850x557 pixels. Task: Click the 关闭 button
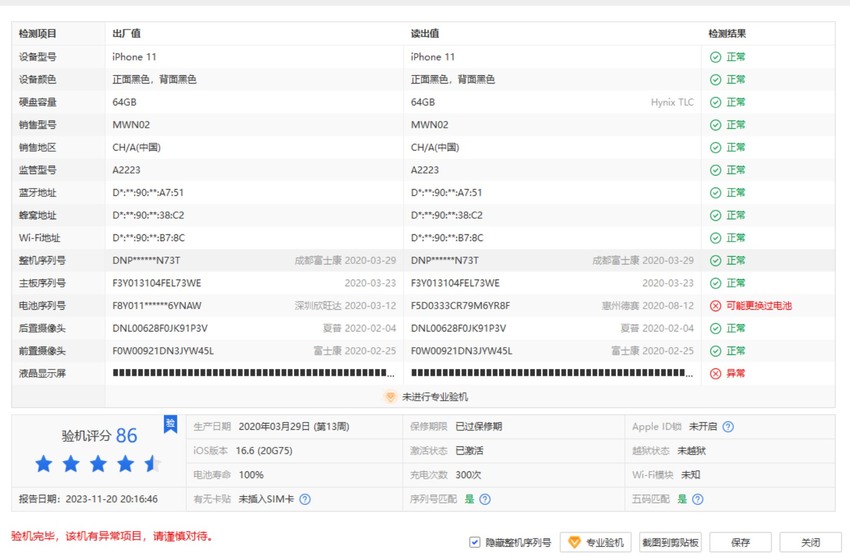pos(810,542)
